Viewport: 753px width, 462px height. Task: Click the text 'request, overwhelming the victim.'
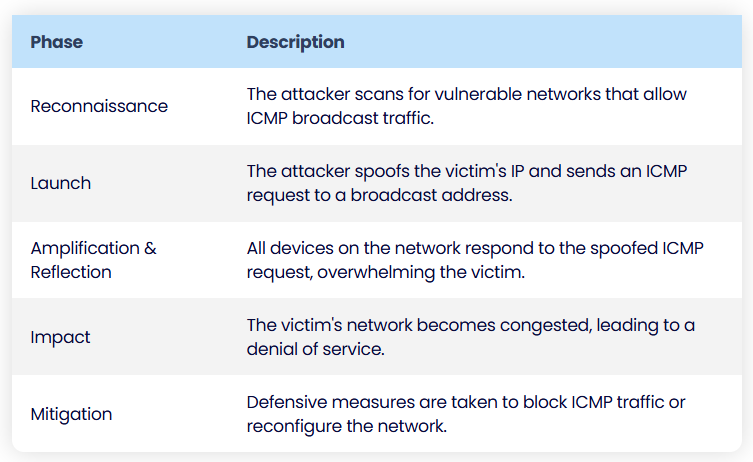tap(386, 272)
